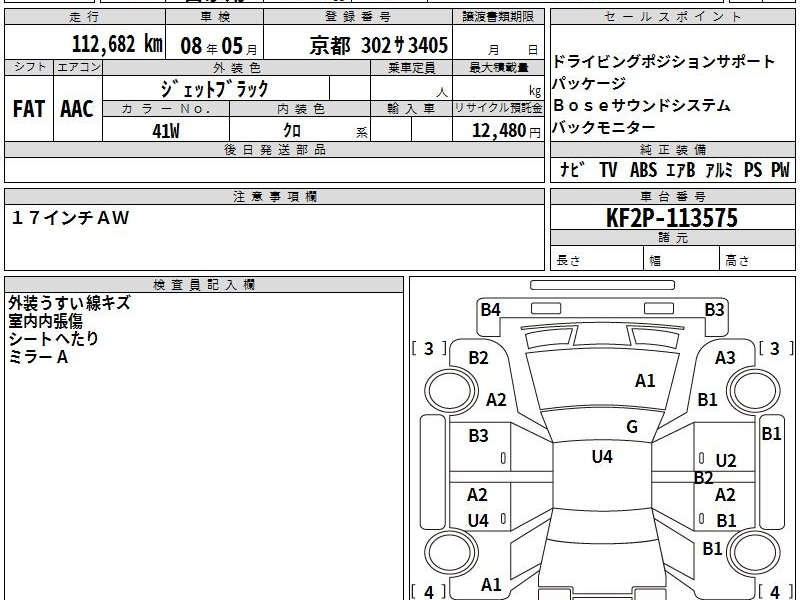Click inspector note シートへたり
Image resolution: width=800 pixels, height=600 pixels.
(54, 339)
